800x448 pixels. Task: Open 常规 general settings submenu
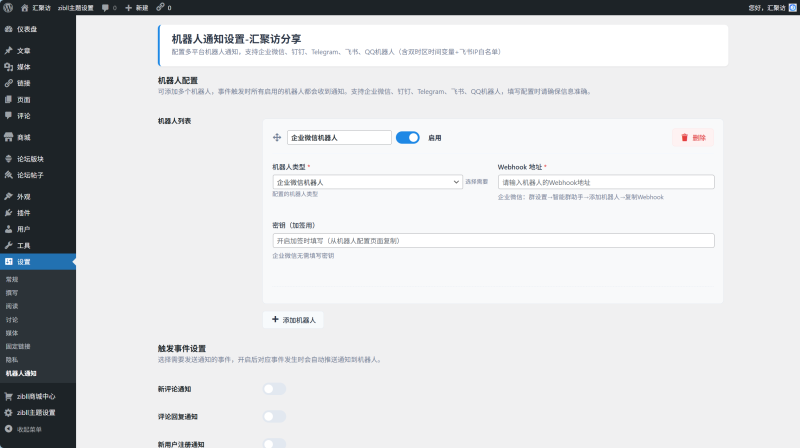(x=12, y=280)
